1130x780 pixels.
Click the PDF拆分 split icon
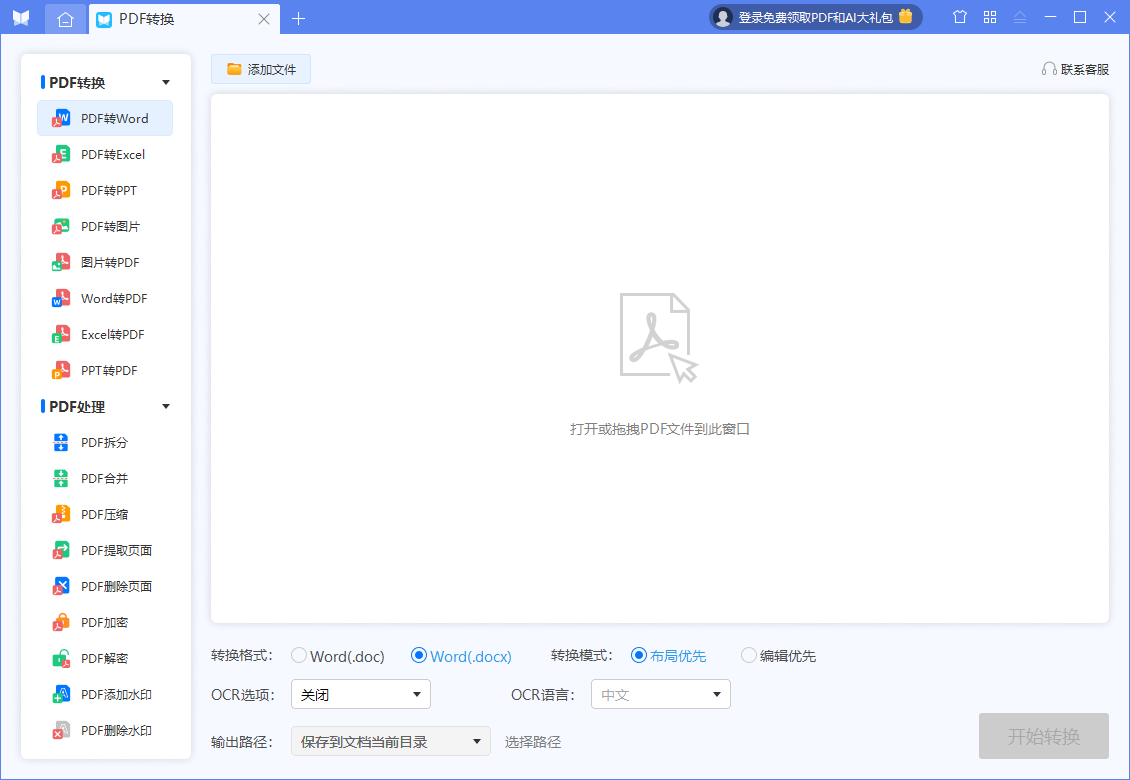pyautogui.click(x=61, y=443)
